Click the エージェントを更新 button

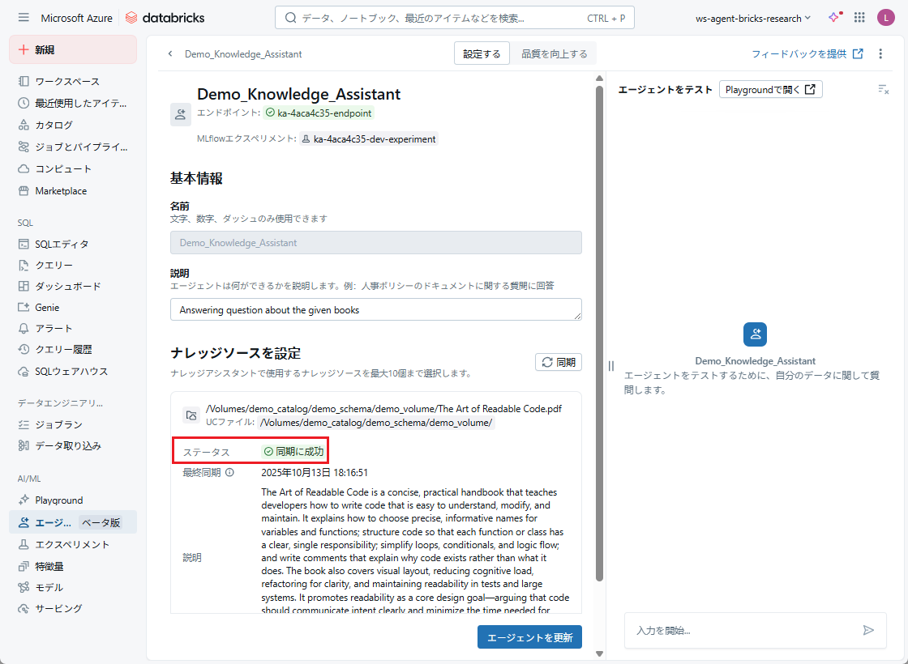(x=529, y=637)
